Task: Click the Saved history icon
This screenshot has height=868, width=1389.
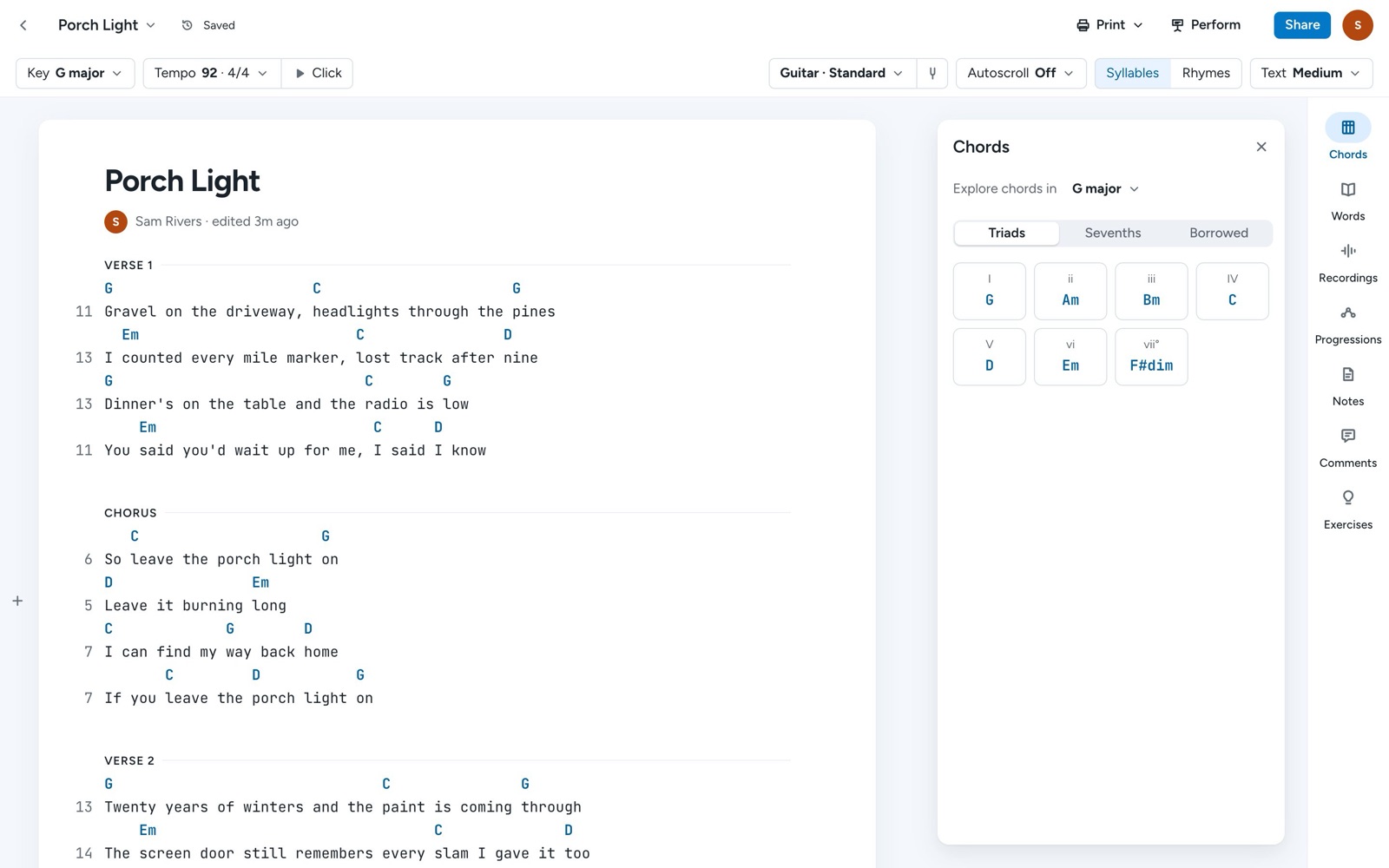Action: coord(187,25)
